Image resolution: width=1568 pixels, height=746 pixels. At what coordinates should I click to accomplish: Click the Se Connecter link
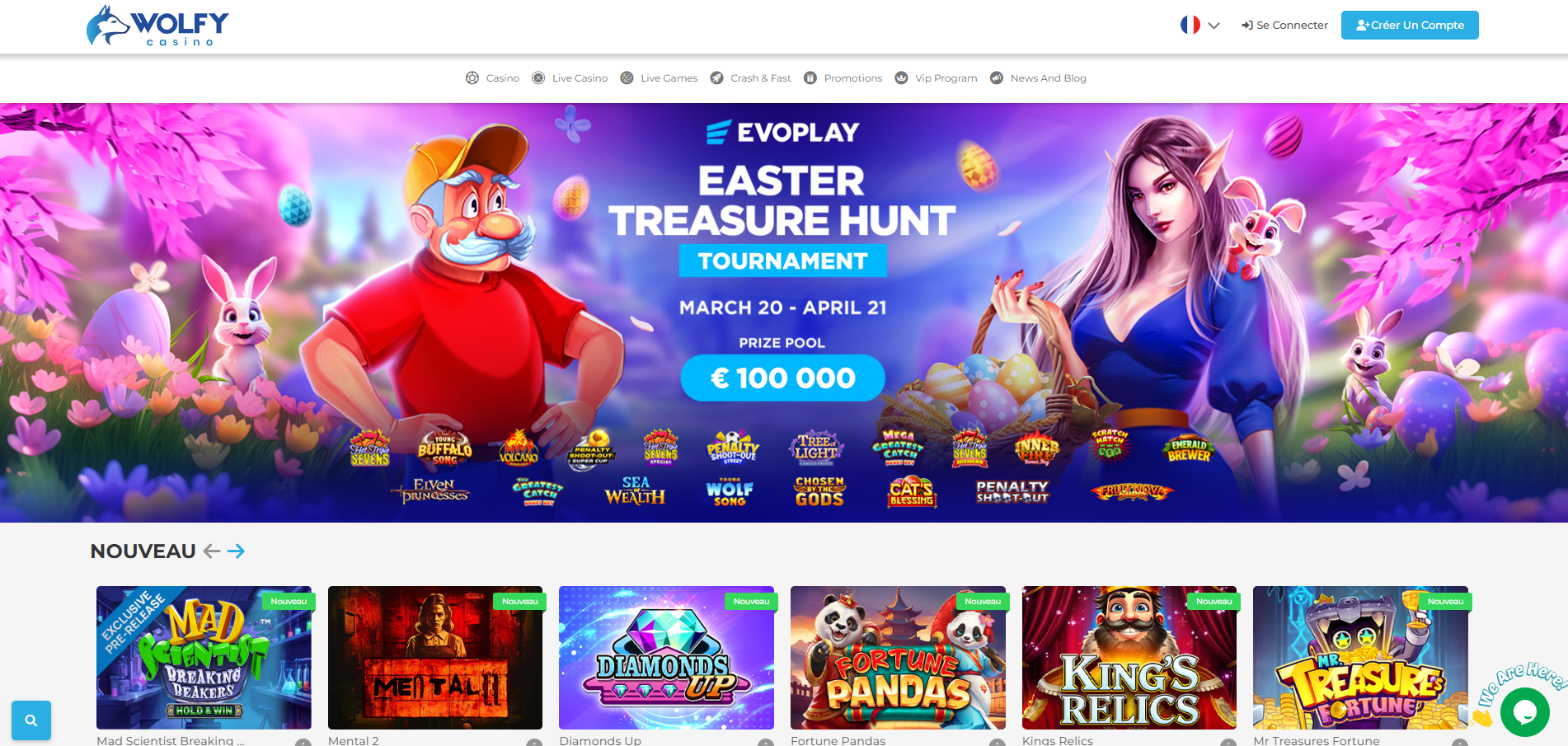[1284, 26]
